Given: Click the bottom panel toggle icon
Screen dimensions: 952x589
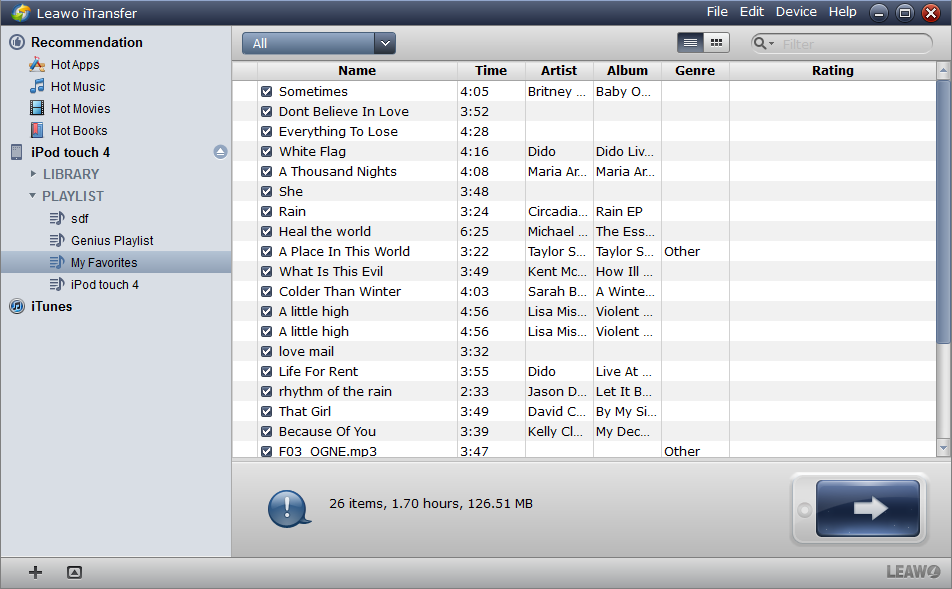Looking at the screenshot, I should [x=74, y=572].
